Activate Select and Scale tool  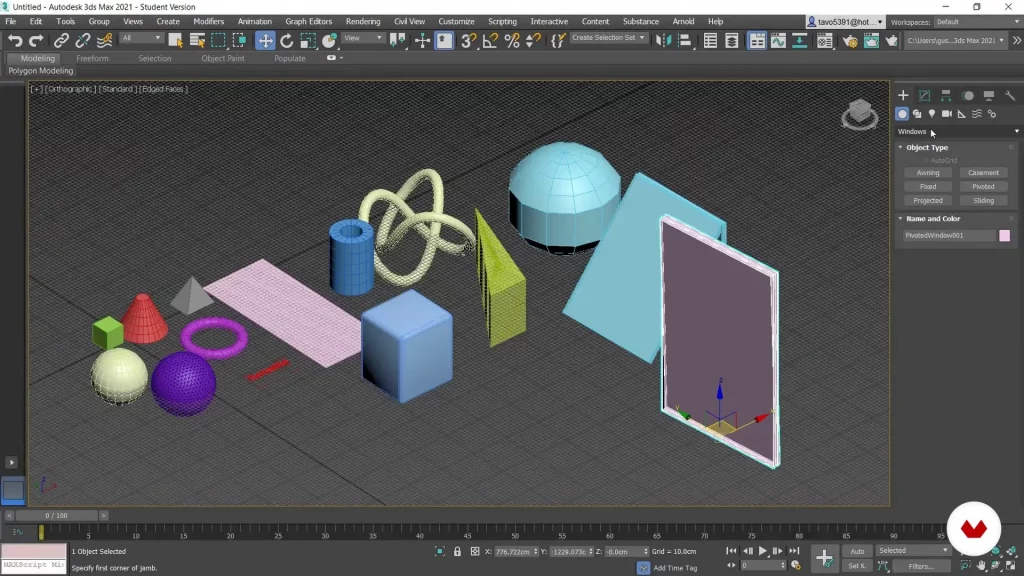point(308,40)
